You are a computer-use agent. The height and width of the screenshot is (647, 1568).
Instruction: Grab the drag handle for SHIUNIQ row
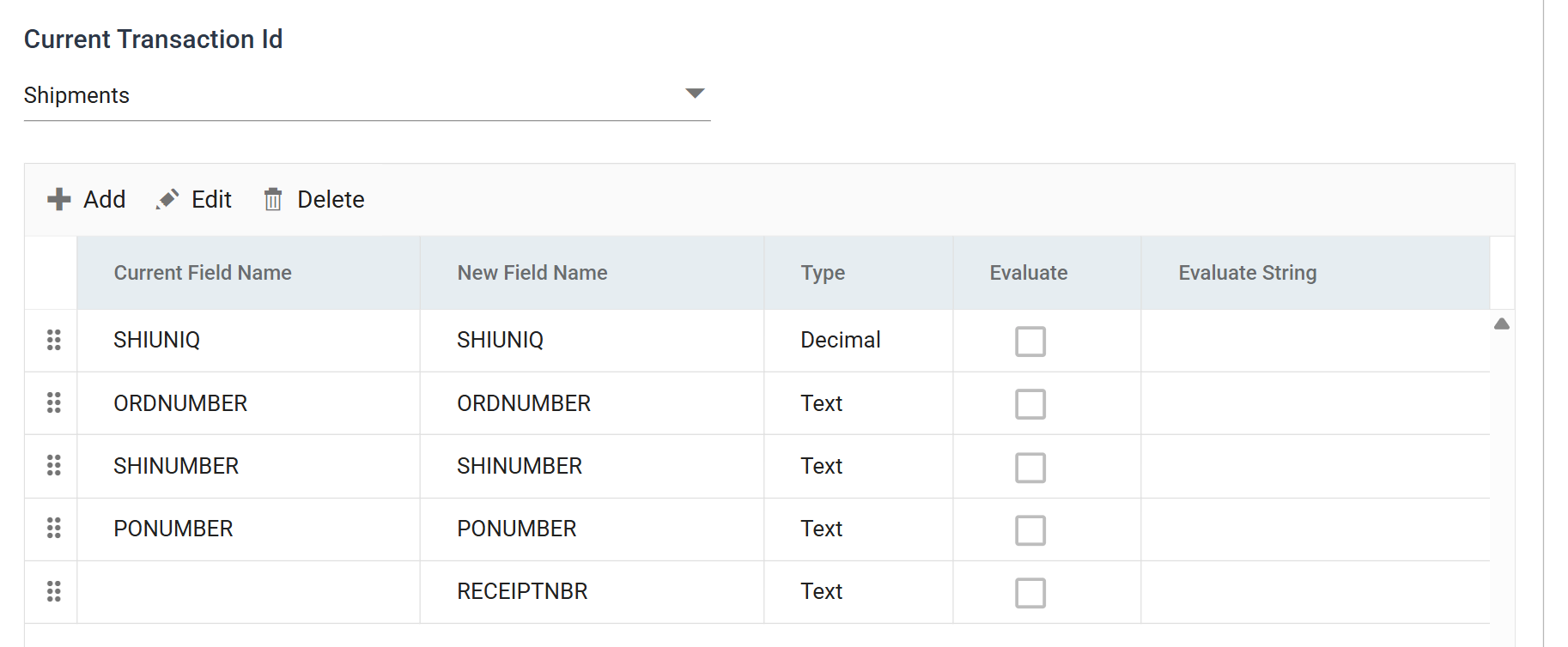53,340
